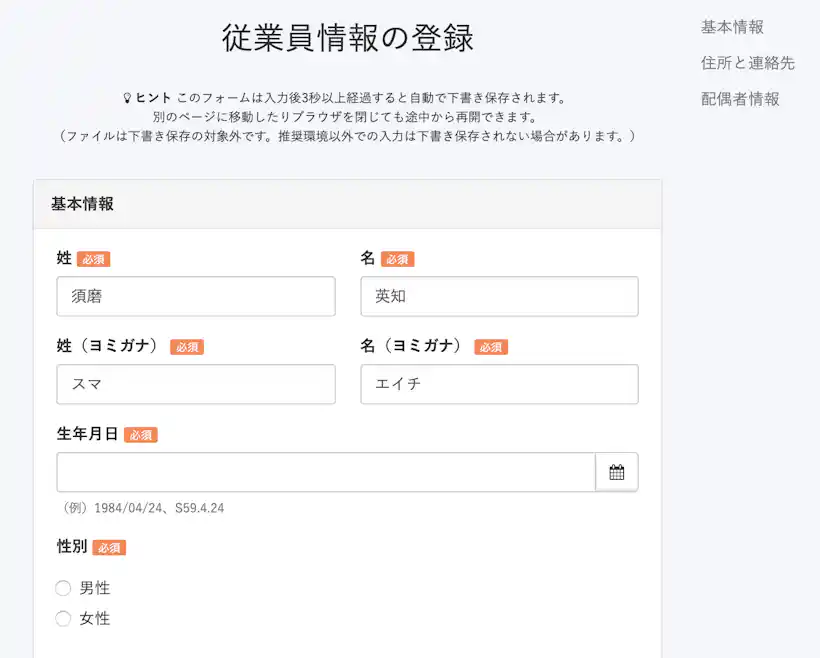Open the 住所と連絡先 sidebar link
Viewport: 820px width, 658px height.
tap(746, 62)
